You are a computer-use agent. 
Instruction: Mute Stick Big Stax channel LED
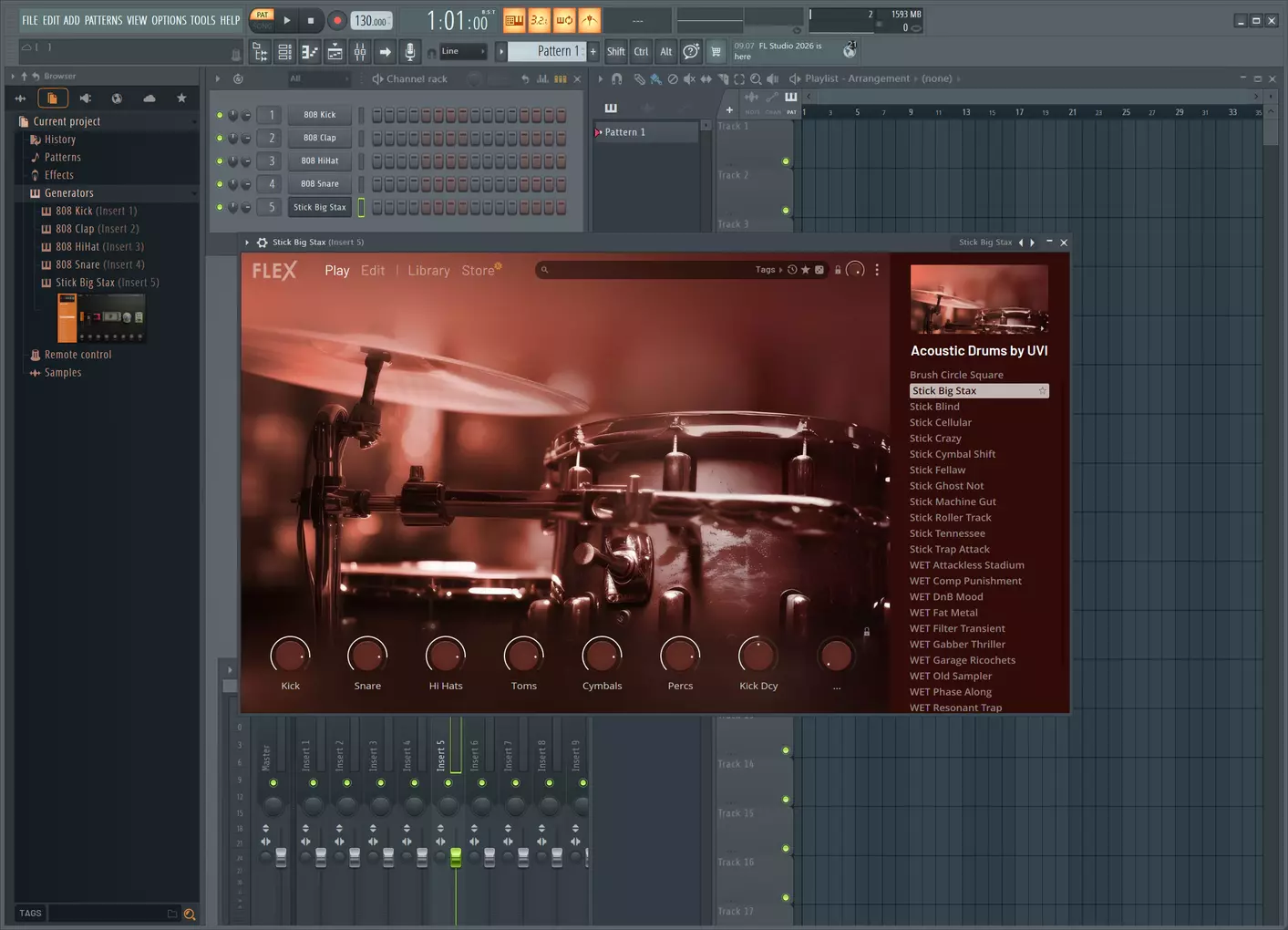click(x=220, y=207)
